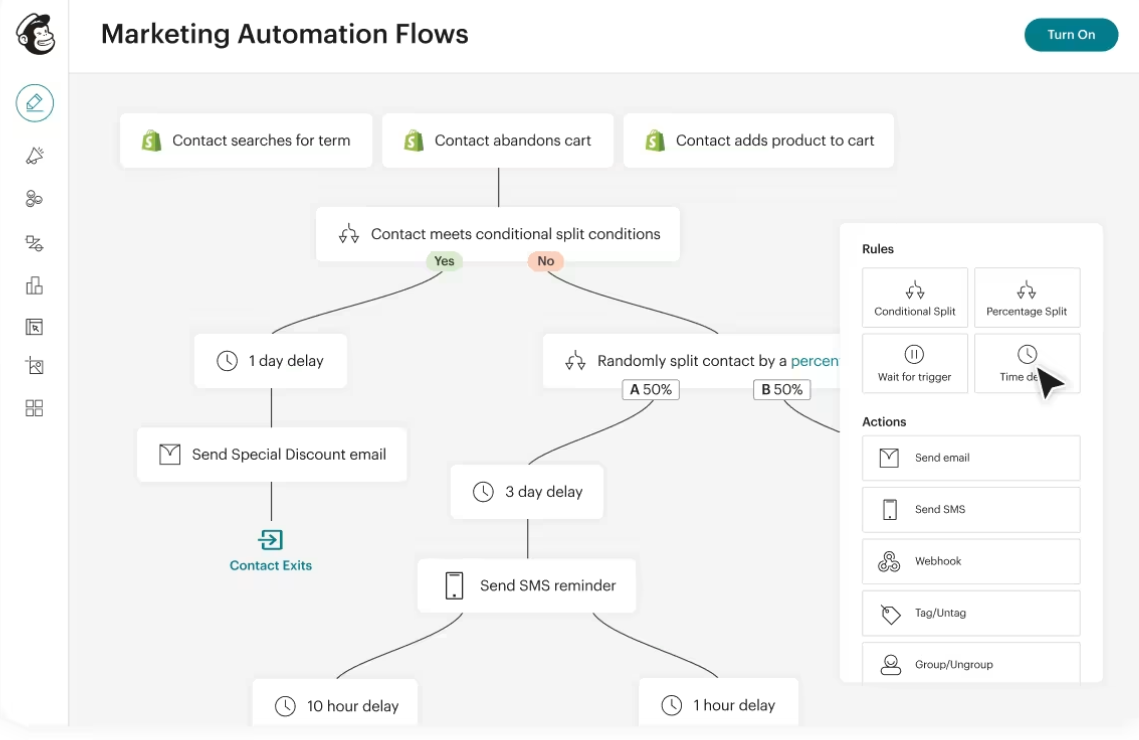Screen dimensions: 1139x740
Task: Click the No branch label
Action: point(546,261)
